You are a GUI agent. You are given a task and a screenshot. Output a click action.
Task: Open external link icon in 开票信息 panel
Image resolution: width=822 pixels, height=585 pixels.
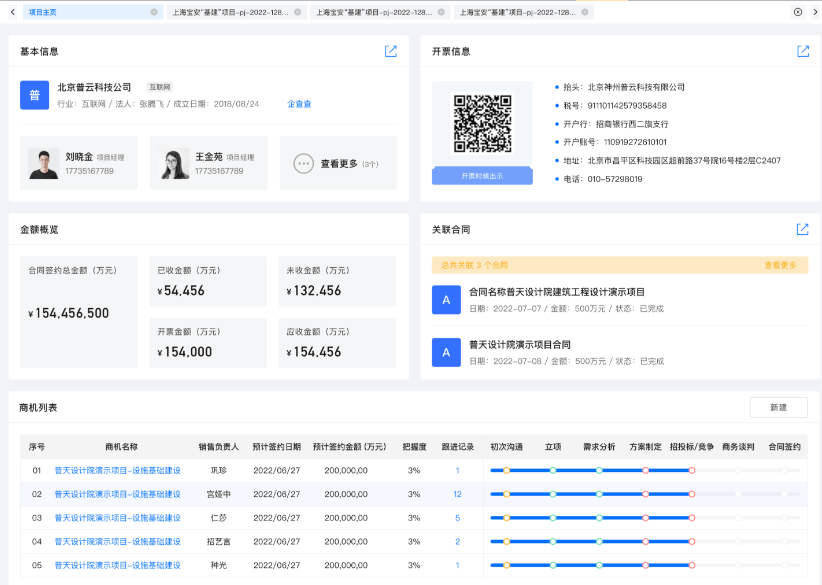coord(803,51)
